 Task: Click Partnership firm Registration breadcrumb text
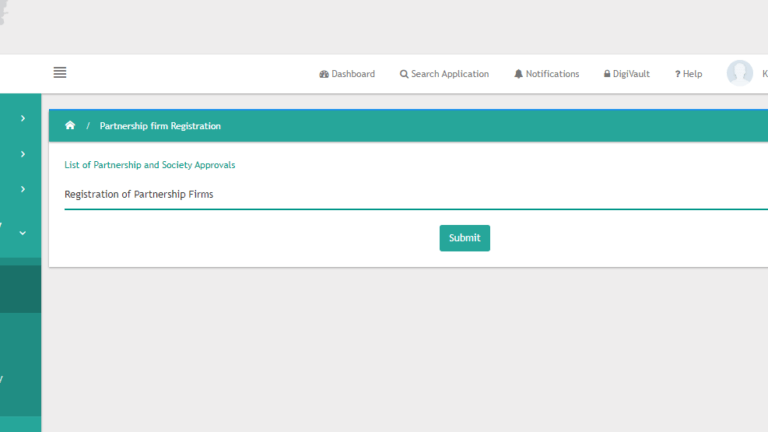(x=160, y=126)
